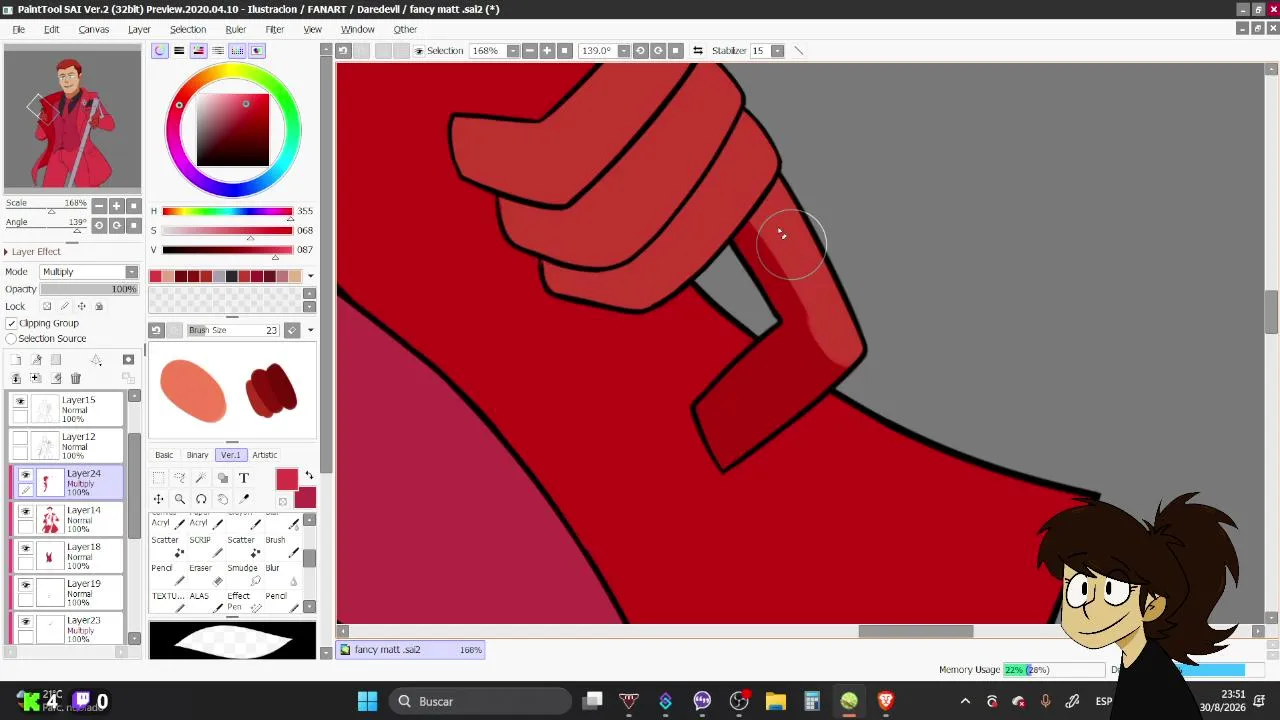Switch to the Artistic brush tab
This screenshot has width=1280, height=720.
coord(264,455)
